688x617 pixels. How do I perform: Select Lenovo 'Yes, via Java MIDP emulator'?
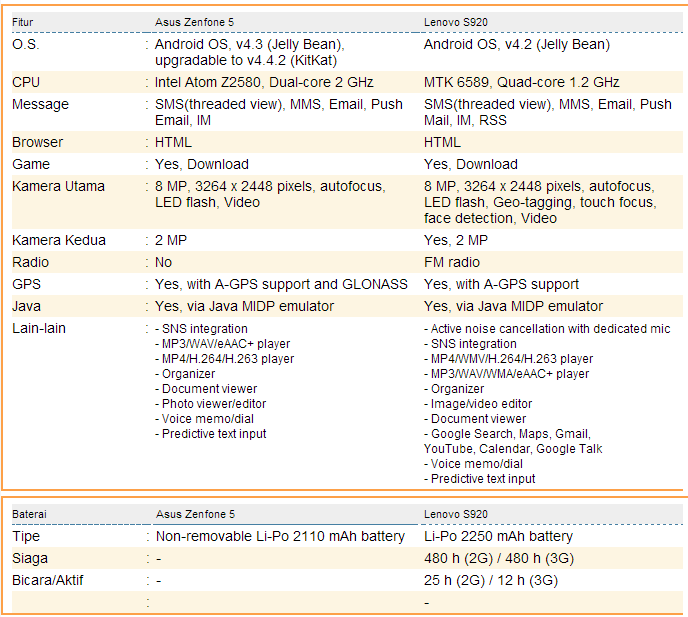[x=513, y=306]
